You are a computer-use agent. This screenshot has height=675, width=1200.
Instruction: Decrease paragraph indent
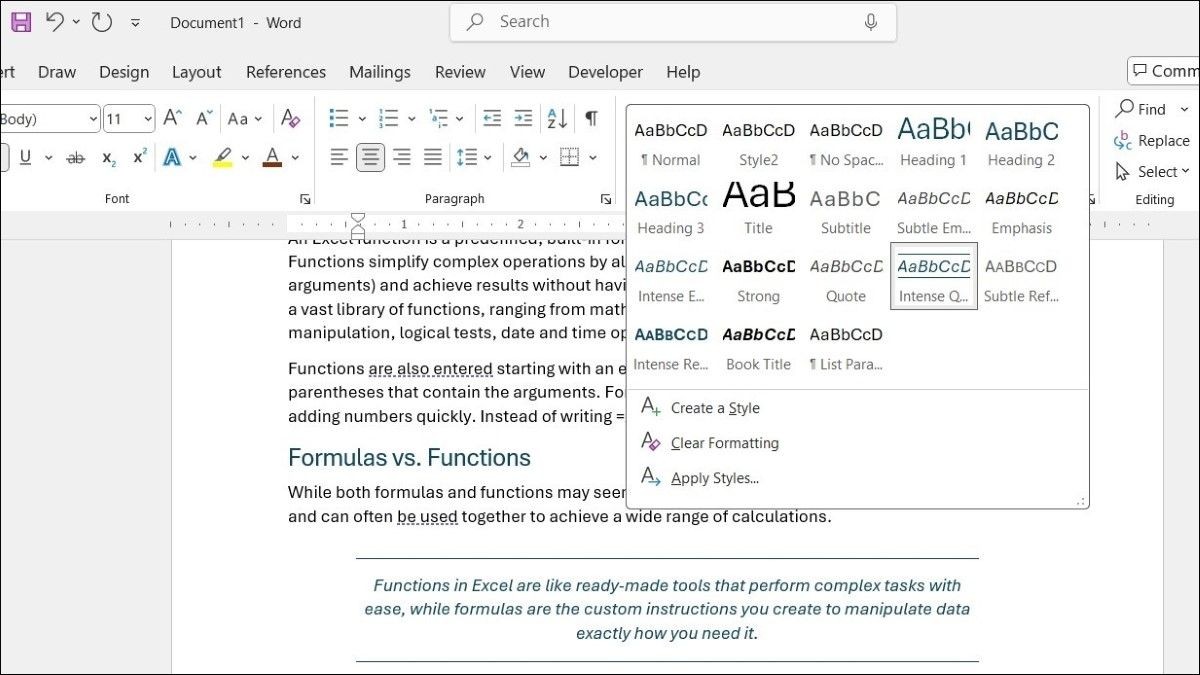tap(492, 118)
